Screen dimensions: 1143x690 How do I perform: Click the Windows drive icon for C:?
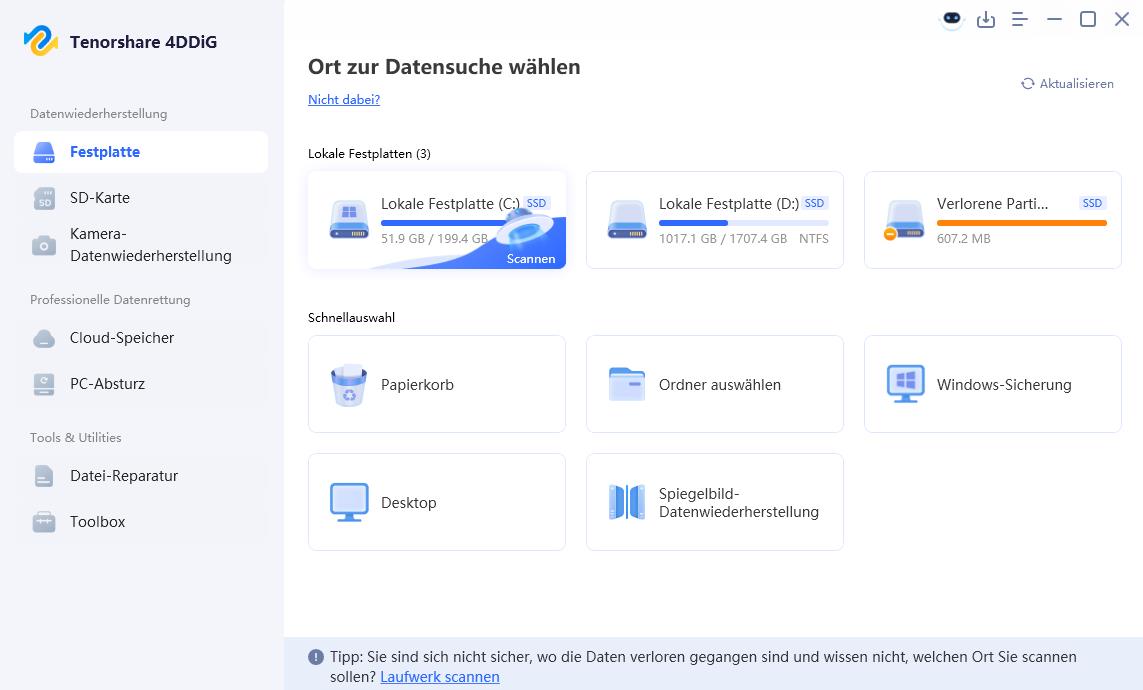click(349, 219)
